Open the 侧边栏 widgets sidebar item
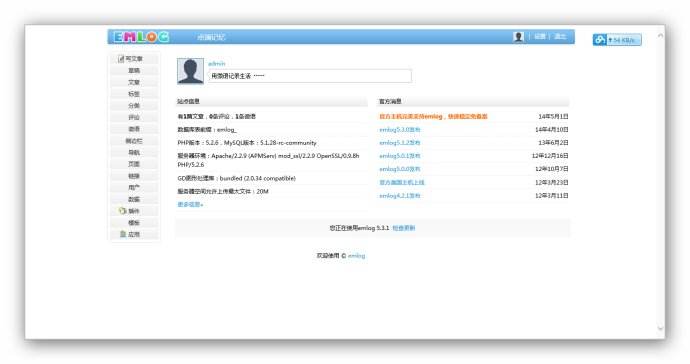The height and width of the screenshot is (364, 690). click(x=134, y=141)
